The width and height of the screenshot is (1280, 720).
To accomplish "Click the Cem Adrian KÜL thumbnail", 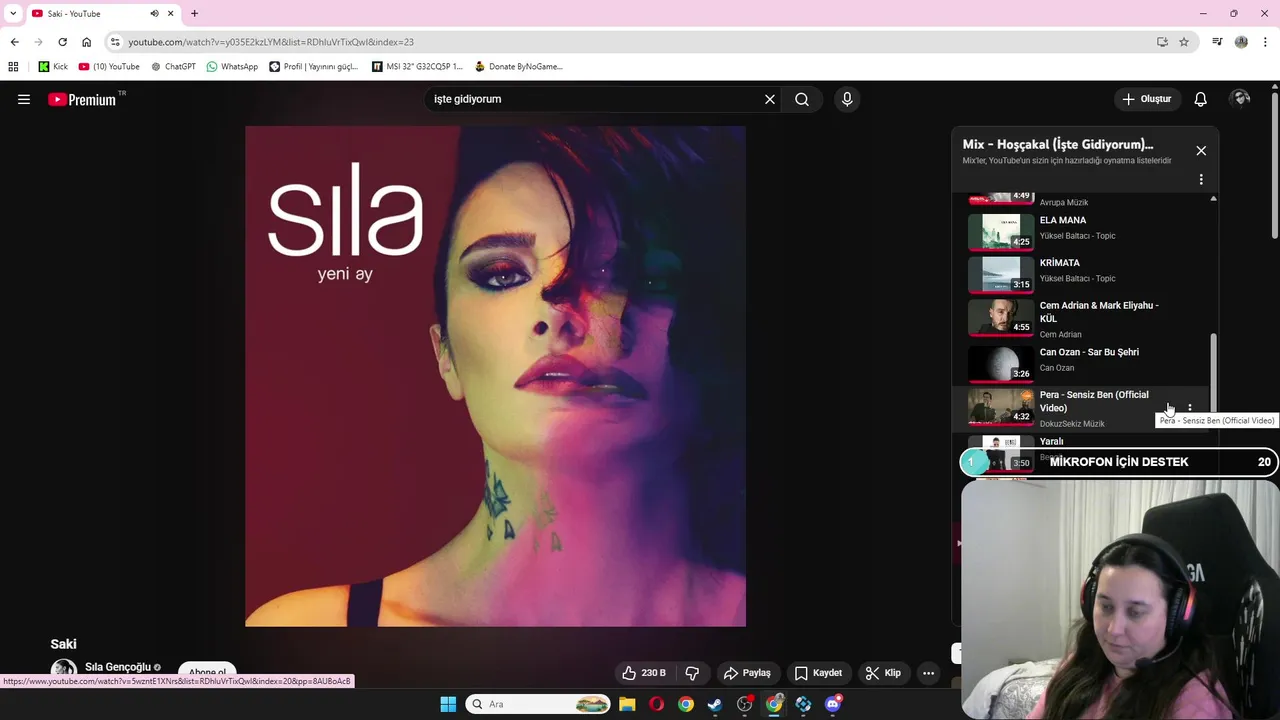I will pos(1000,317).
